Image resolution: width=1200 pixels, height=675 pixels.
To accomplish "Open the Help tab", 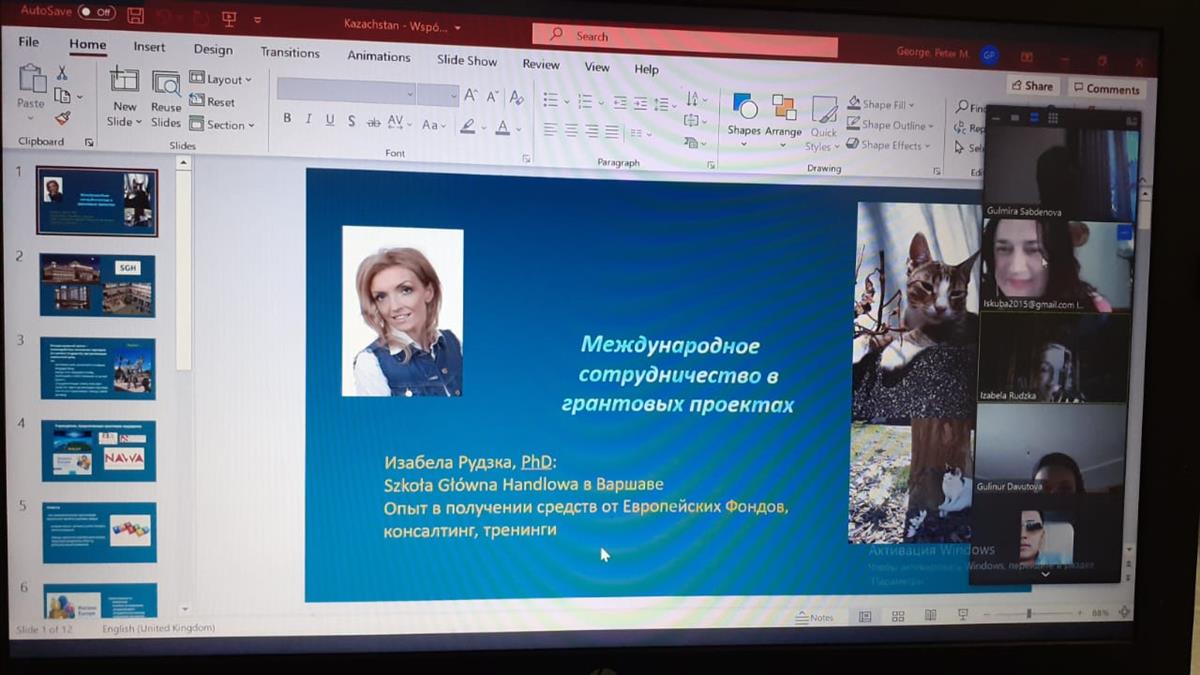I will click(x=646, y=69).
